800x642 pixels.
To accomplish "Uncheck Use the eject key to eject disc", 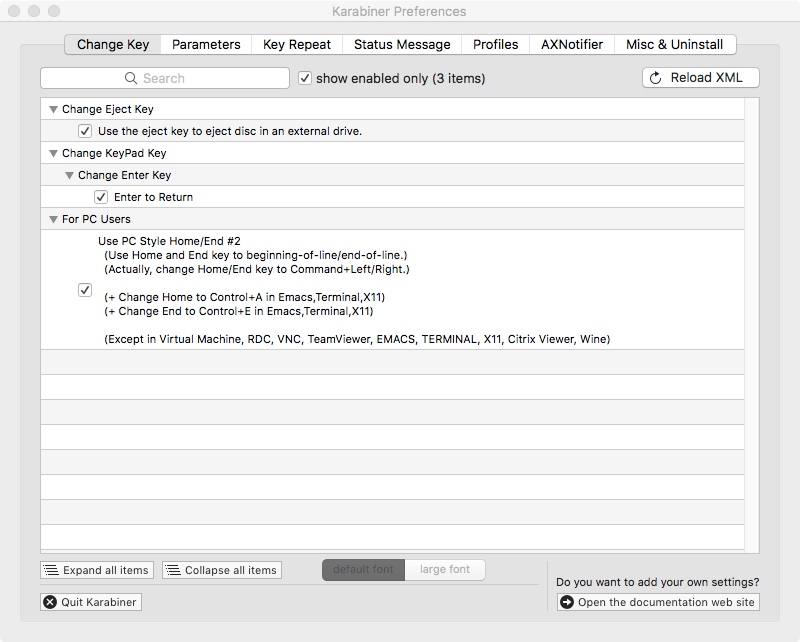I will pyautogui.click(x=85, y=131).
